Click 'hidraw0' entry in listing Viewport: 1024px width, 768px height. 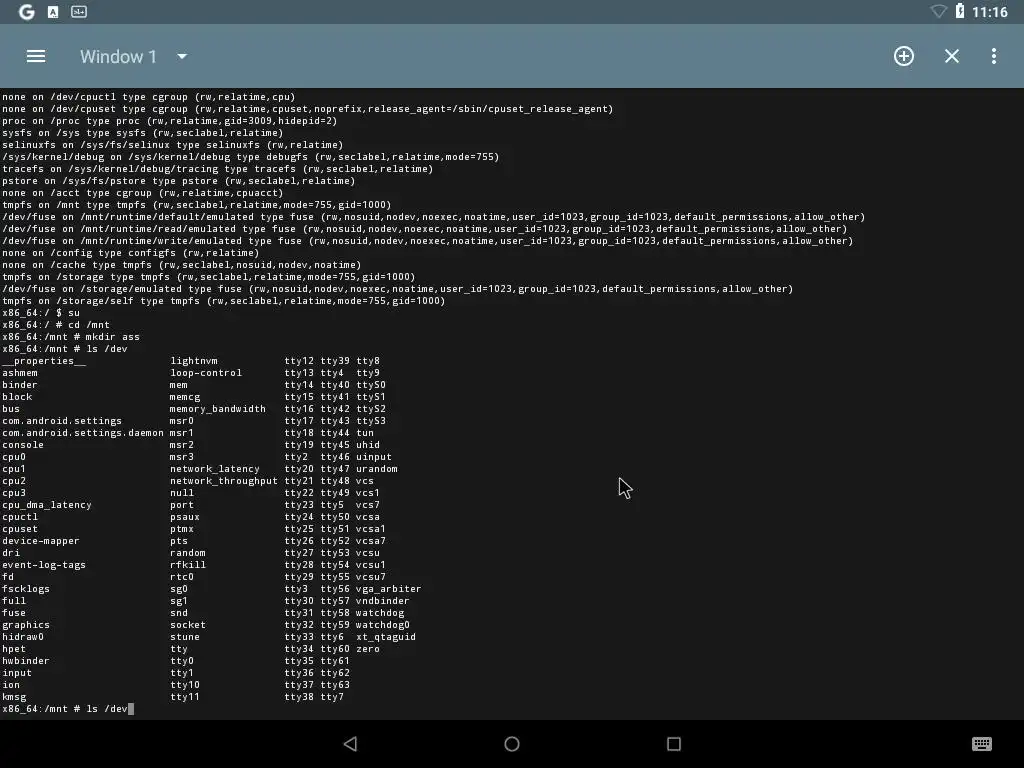(23, 637)
